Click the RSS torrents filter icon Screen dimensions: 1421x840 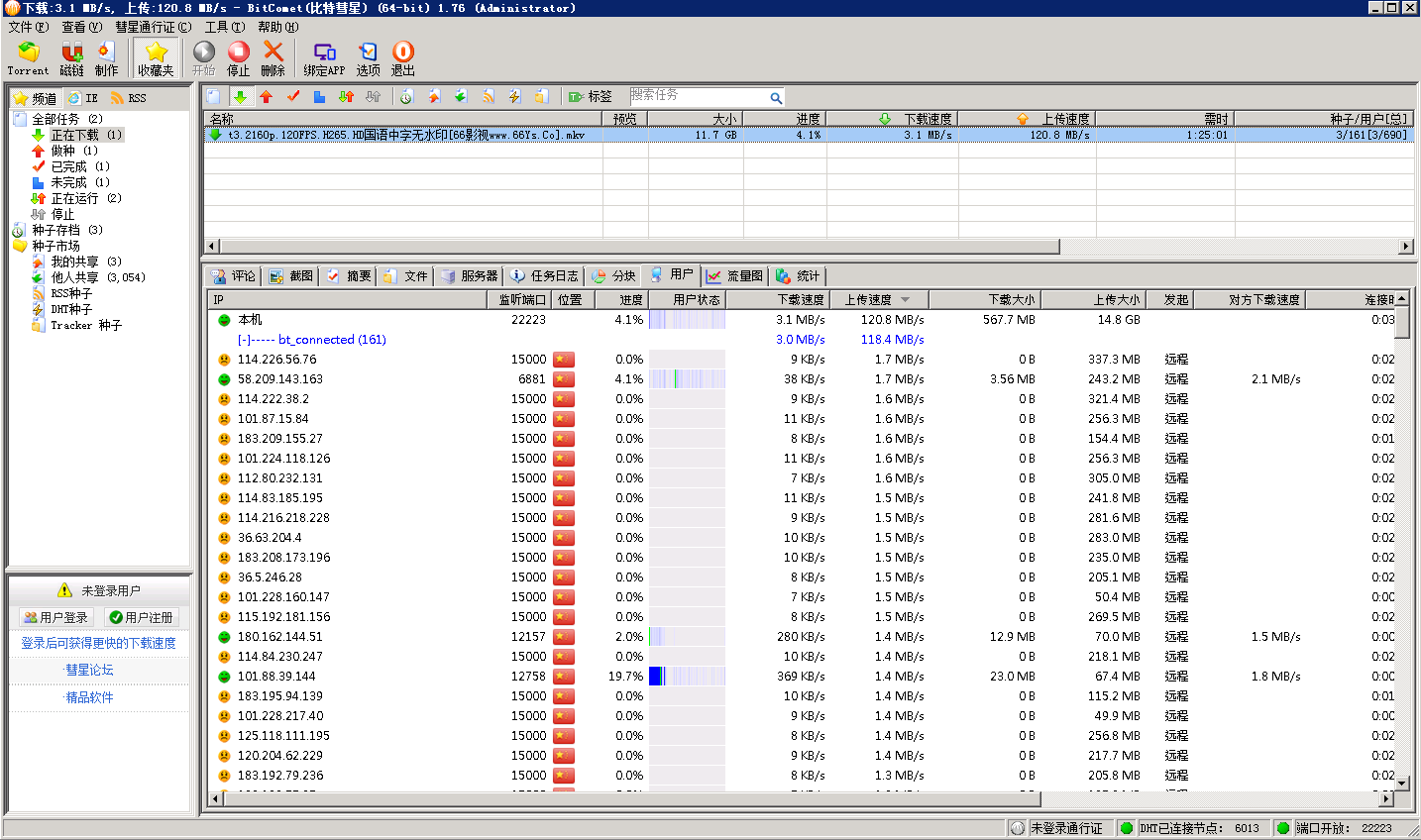(x=488, y=96)
